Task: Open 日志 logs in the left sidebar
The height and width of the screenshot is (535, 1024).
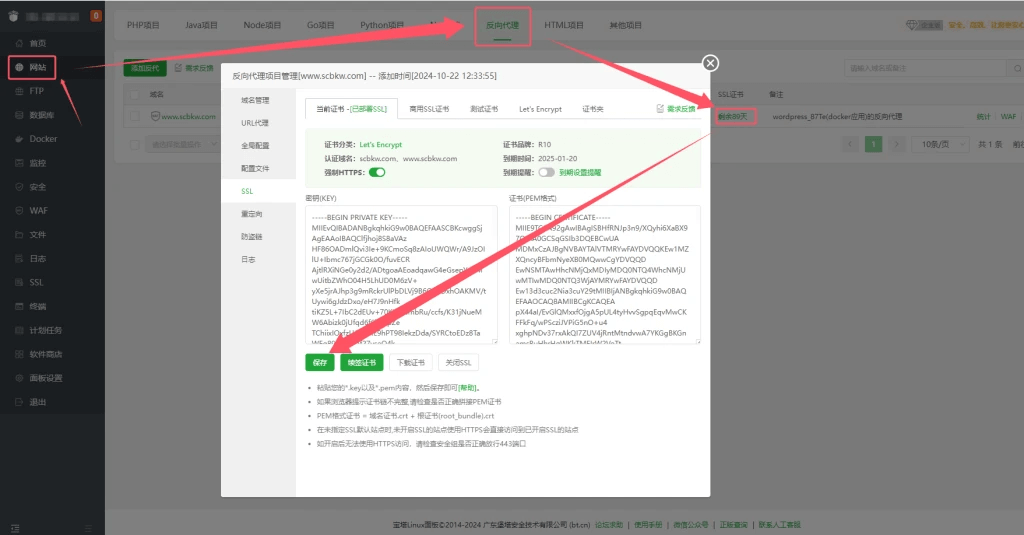Action: (38, 259)
